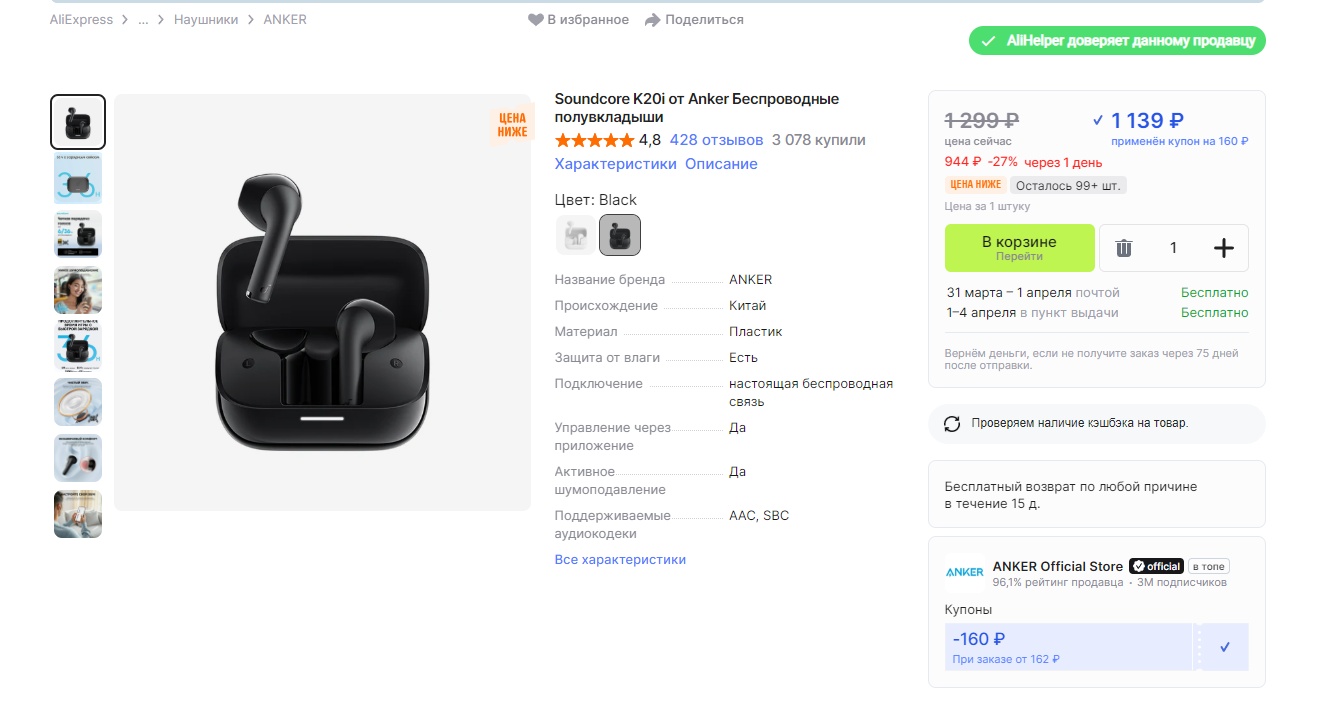The image size is (1319, 709).
Task: Toggle the -160 ₽ coupon checkmark
Action: [x=1225, y=647]
